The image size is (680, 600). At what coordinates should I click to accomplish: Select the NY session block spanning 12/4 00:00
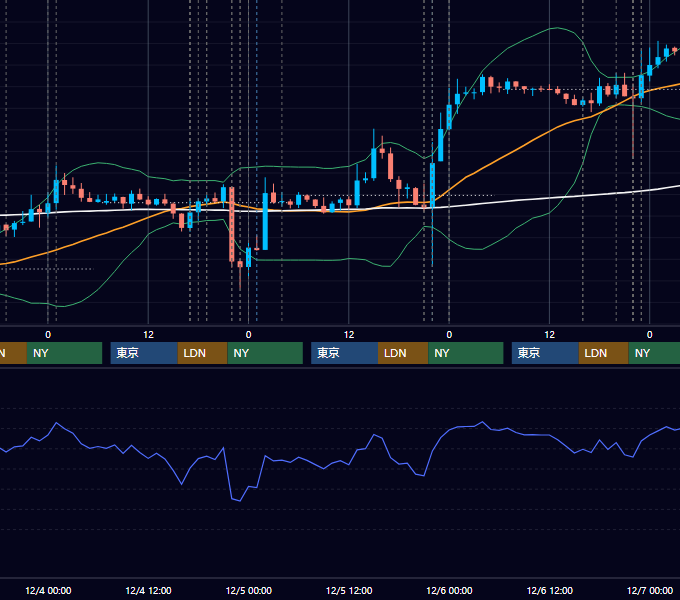[x=64, y=353]
